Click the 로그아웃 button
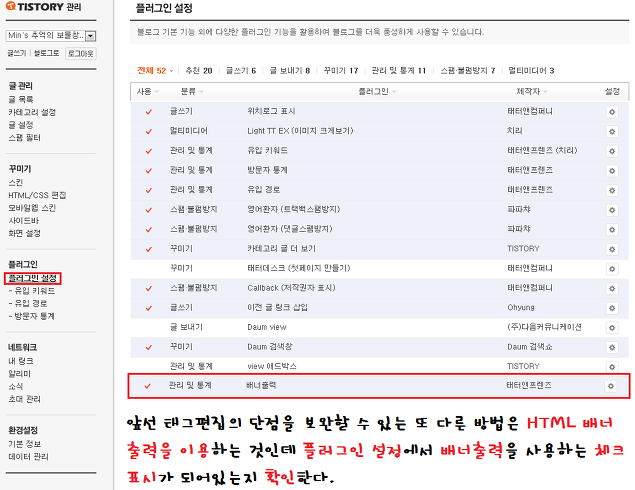The width and height of the screenshot is (635, 490). [x=81, y=53]
